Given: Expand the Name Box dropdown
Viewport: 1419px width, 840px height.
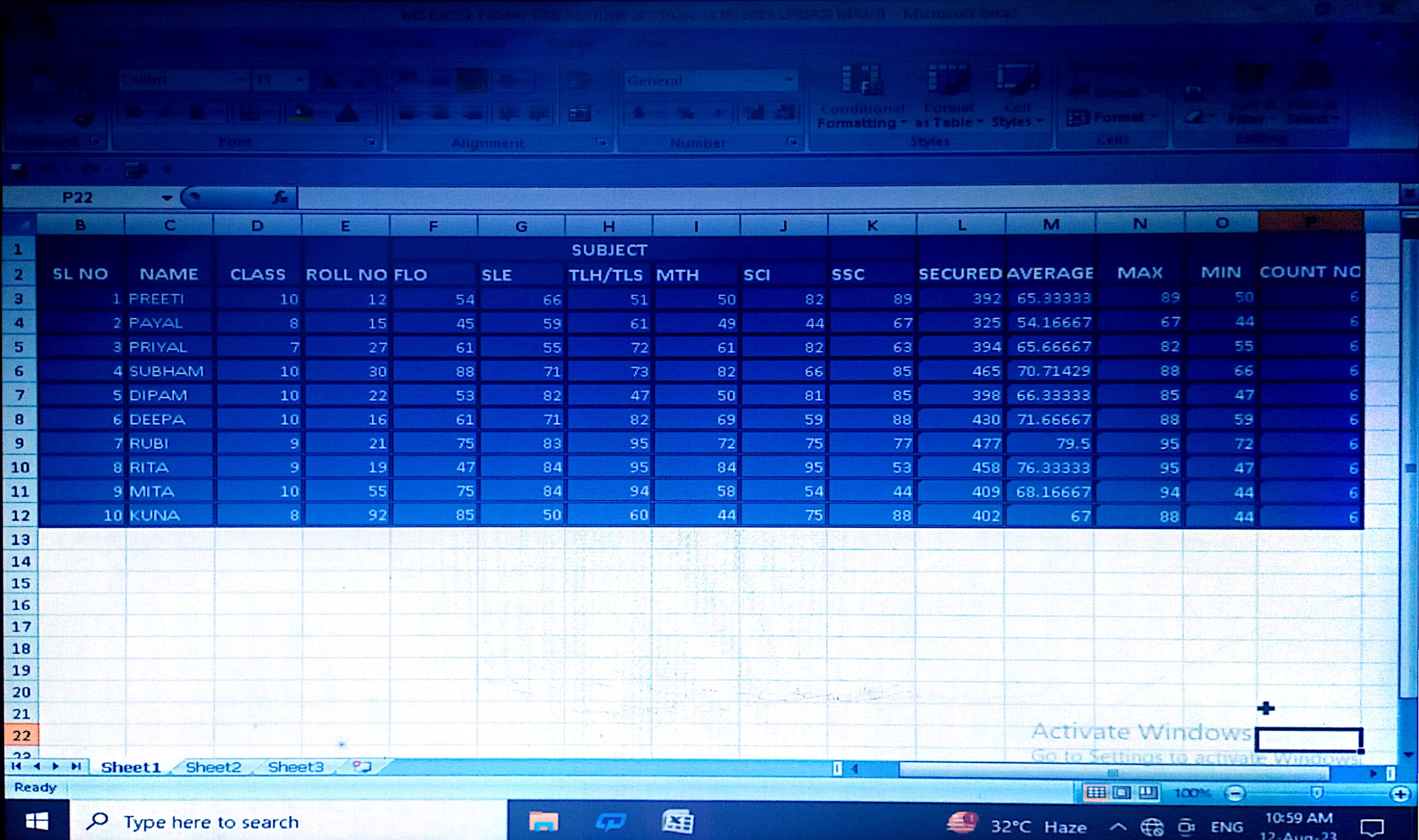Looking at the screenshot, I should 166,198.
